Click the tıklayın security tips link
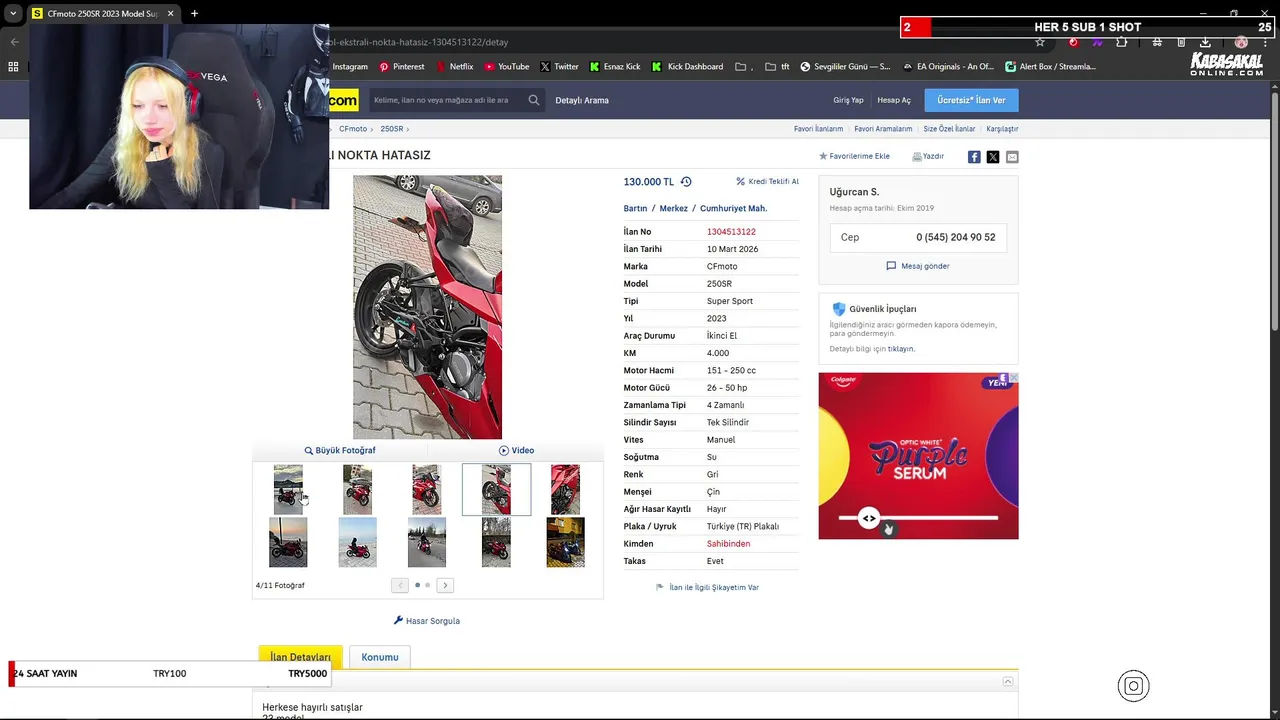The height and width of the screenshot is (720, 1280). coord(901,349)
